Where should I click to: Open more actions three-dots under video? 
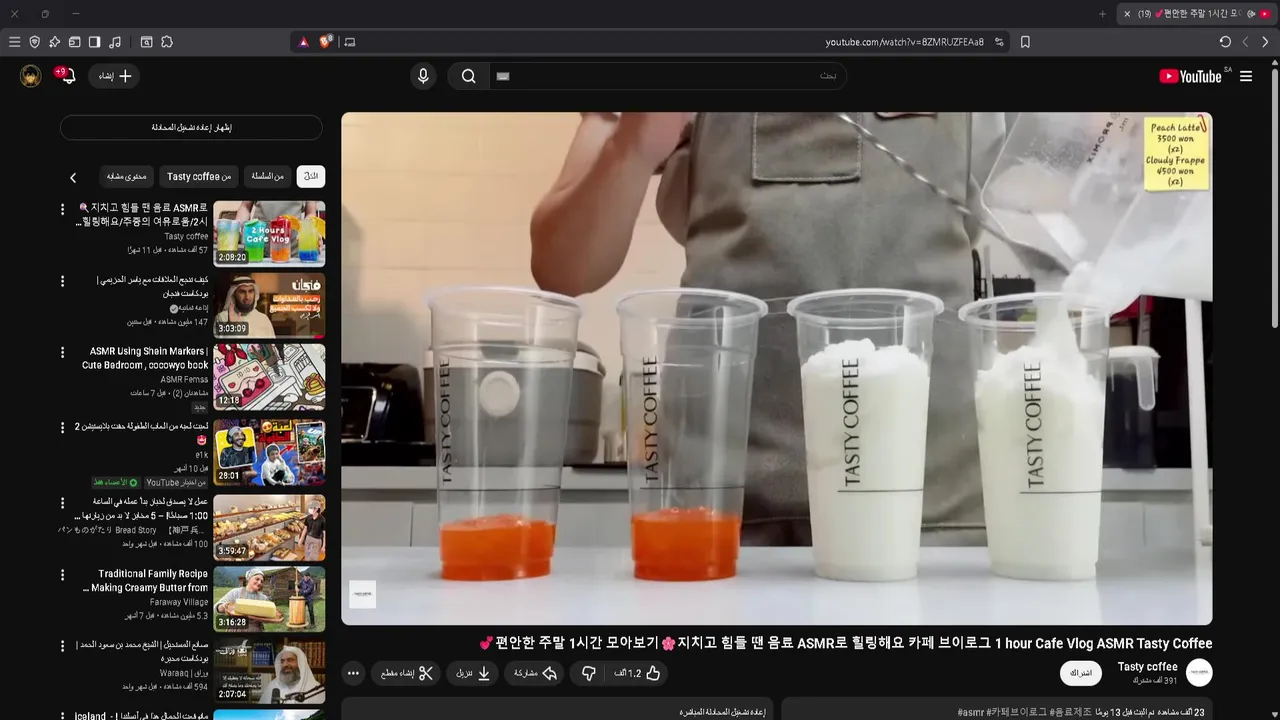(x=353, y=673)
